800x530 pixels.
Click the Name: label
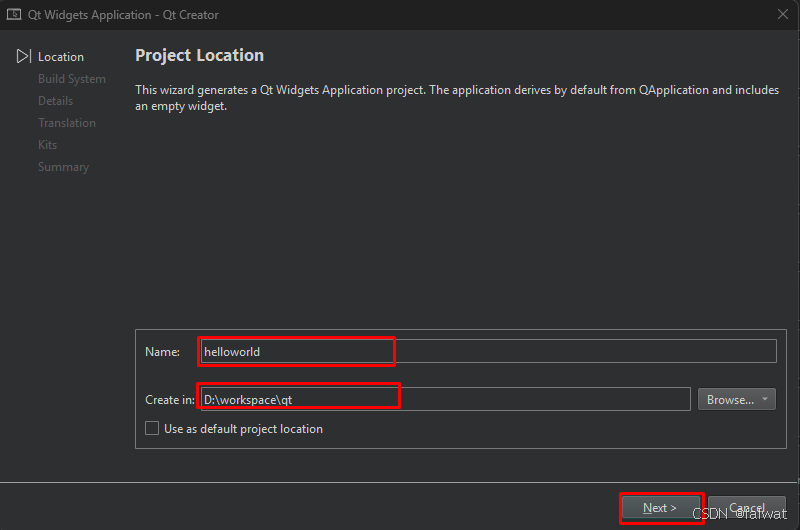tap(162, 351)
